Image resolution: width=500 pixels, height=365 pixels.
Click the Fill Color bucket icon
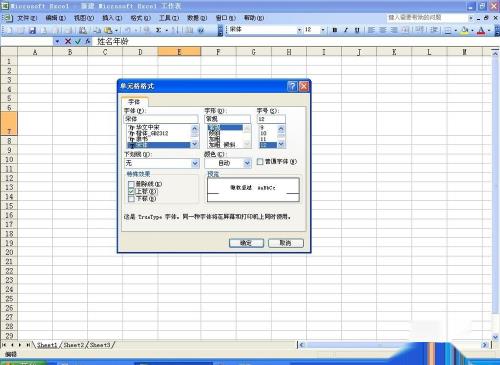click(x=464, y=30)
